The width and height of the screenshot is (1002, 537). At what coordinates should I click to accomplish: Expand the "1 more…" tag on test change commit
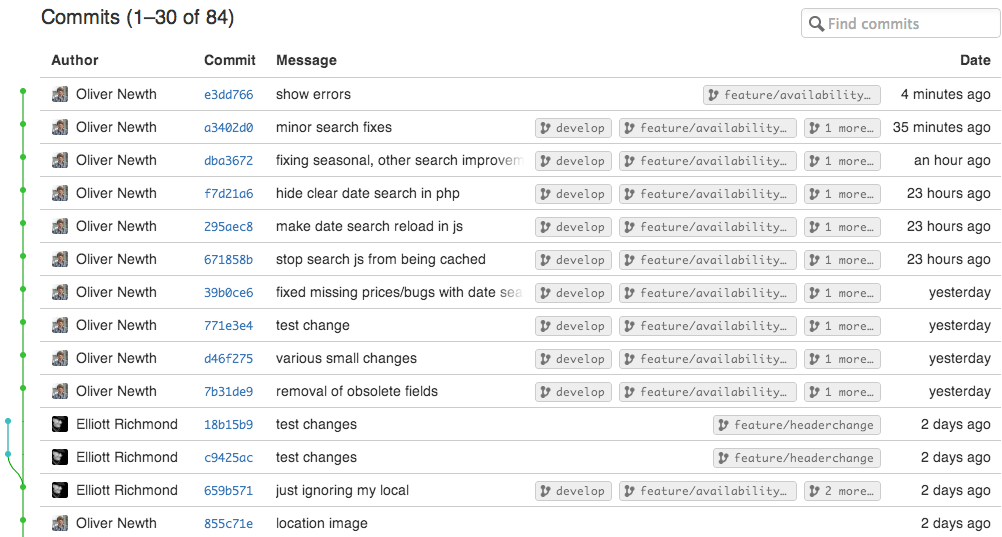click(842, 326)
